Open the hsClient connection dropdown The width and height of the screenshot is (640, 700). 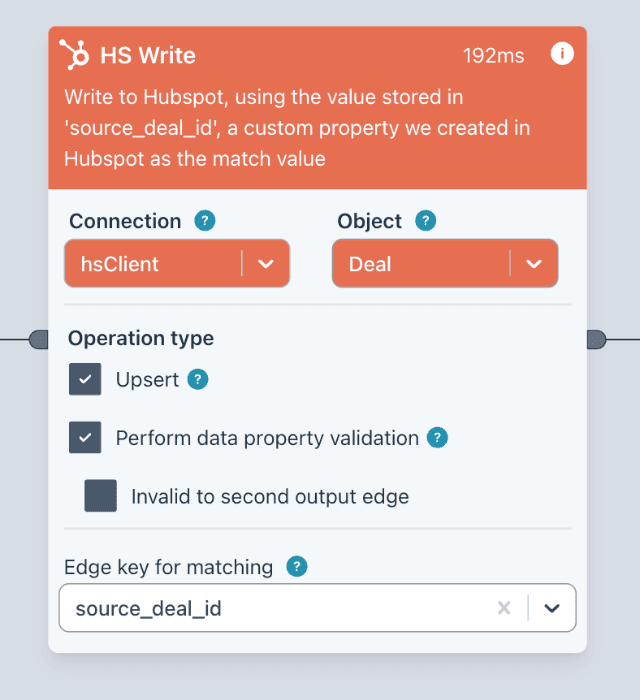(177, 263)
